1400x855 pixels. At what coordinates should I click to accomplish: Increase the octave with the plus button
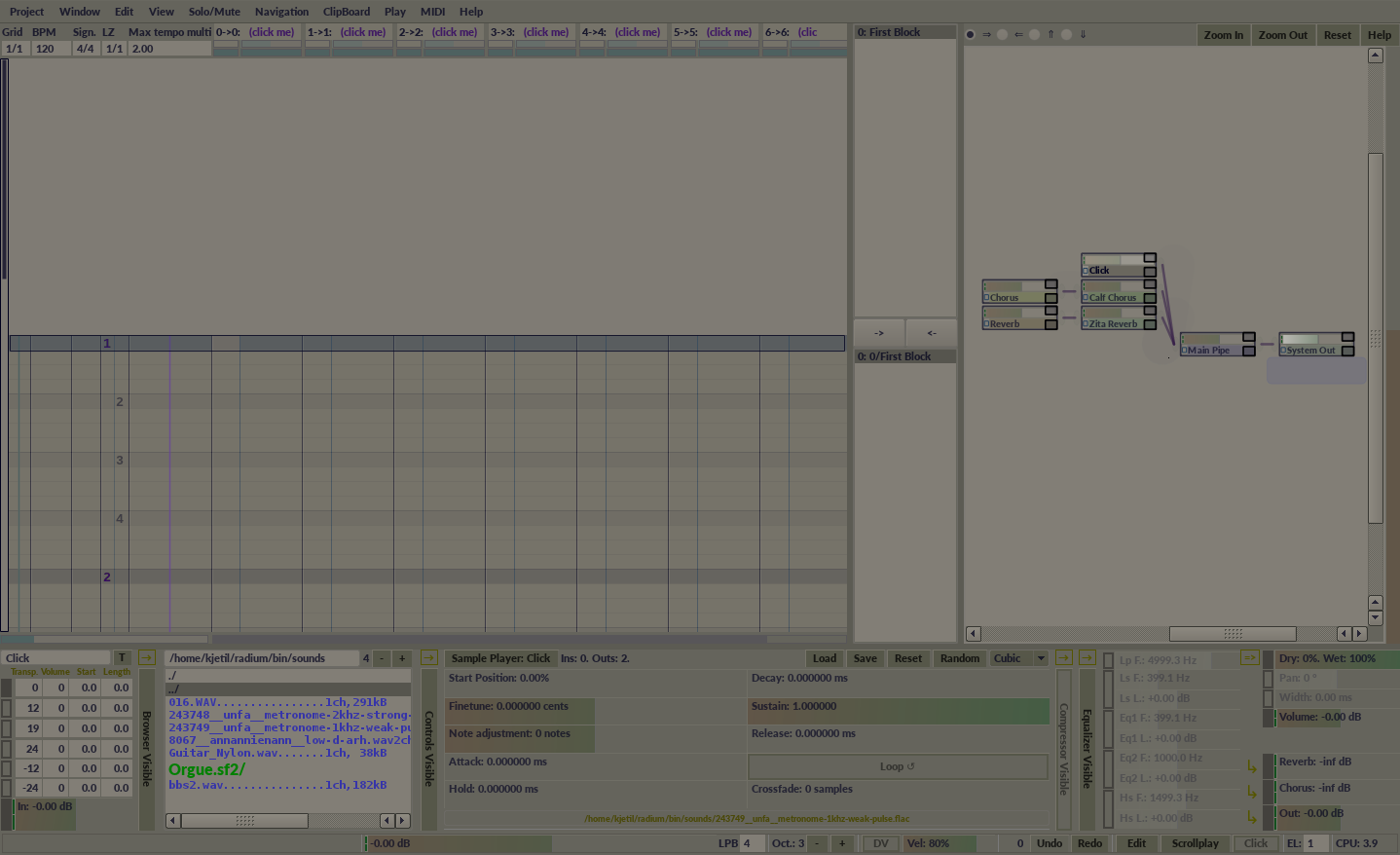pos(842,843)
